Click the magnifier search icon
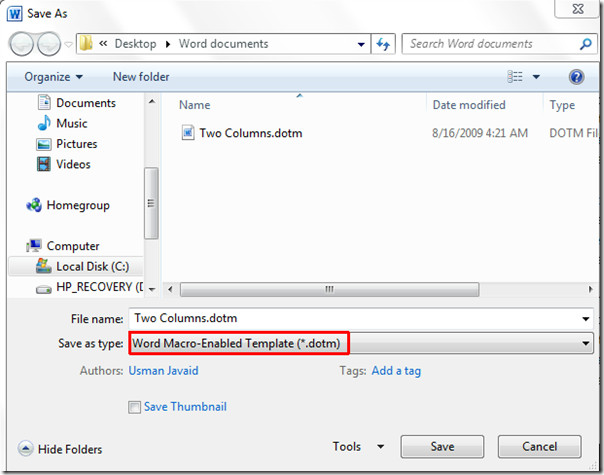 tap(586, 44)
